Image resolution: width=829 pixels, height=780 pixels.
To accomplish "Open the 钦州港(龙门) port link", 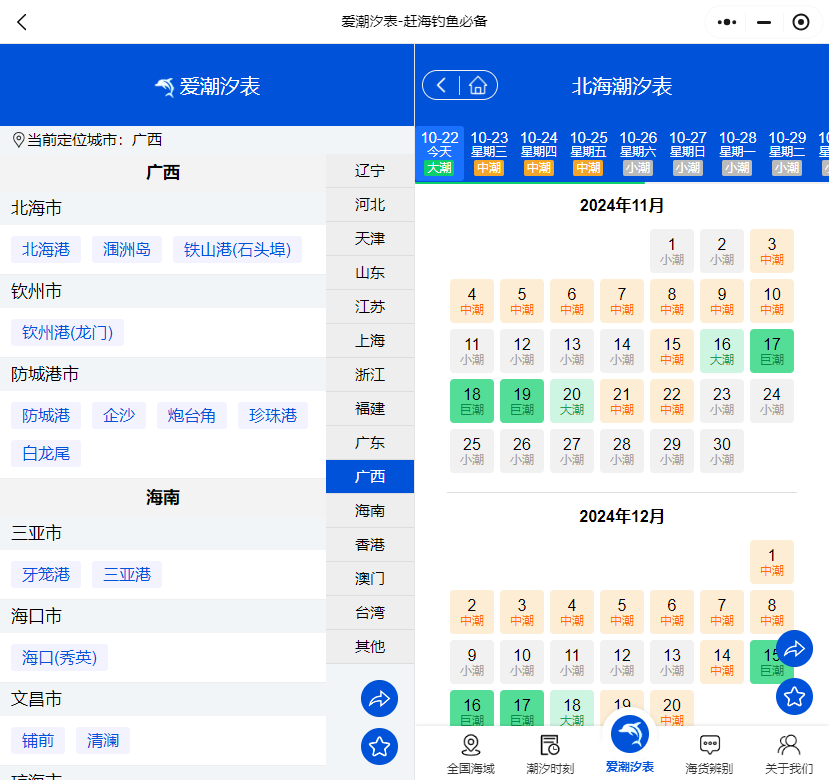I will (68, 333).
